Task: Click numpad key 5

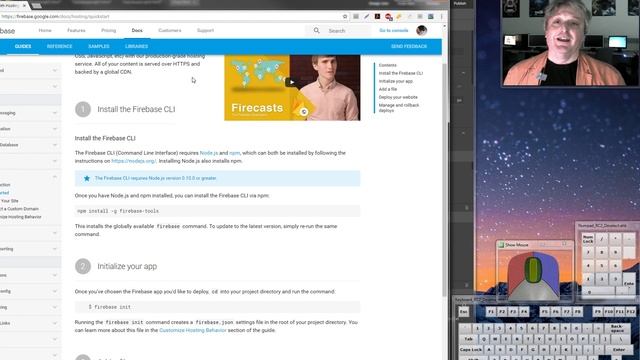Action: pos(602,266)
